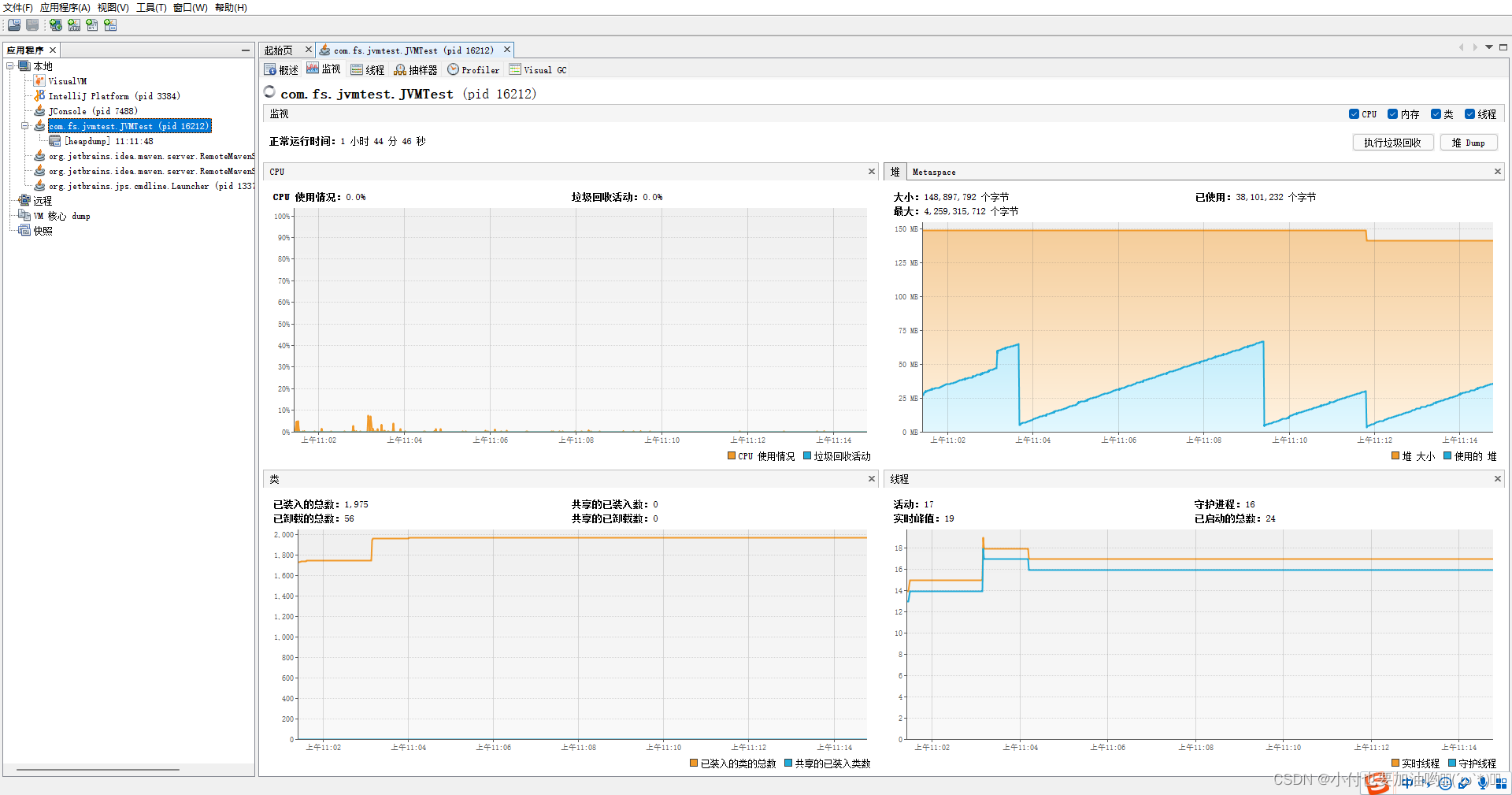Close the 起始页 tab
1512x795 pixels.
(x=309, y=50)
